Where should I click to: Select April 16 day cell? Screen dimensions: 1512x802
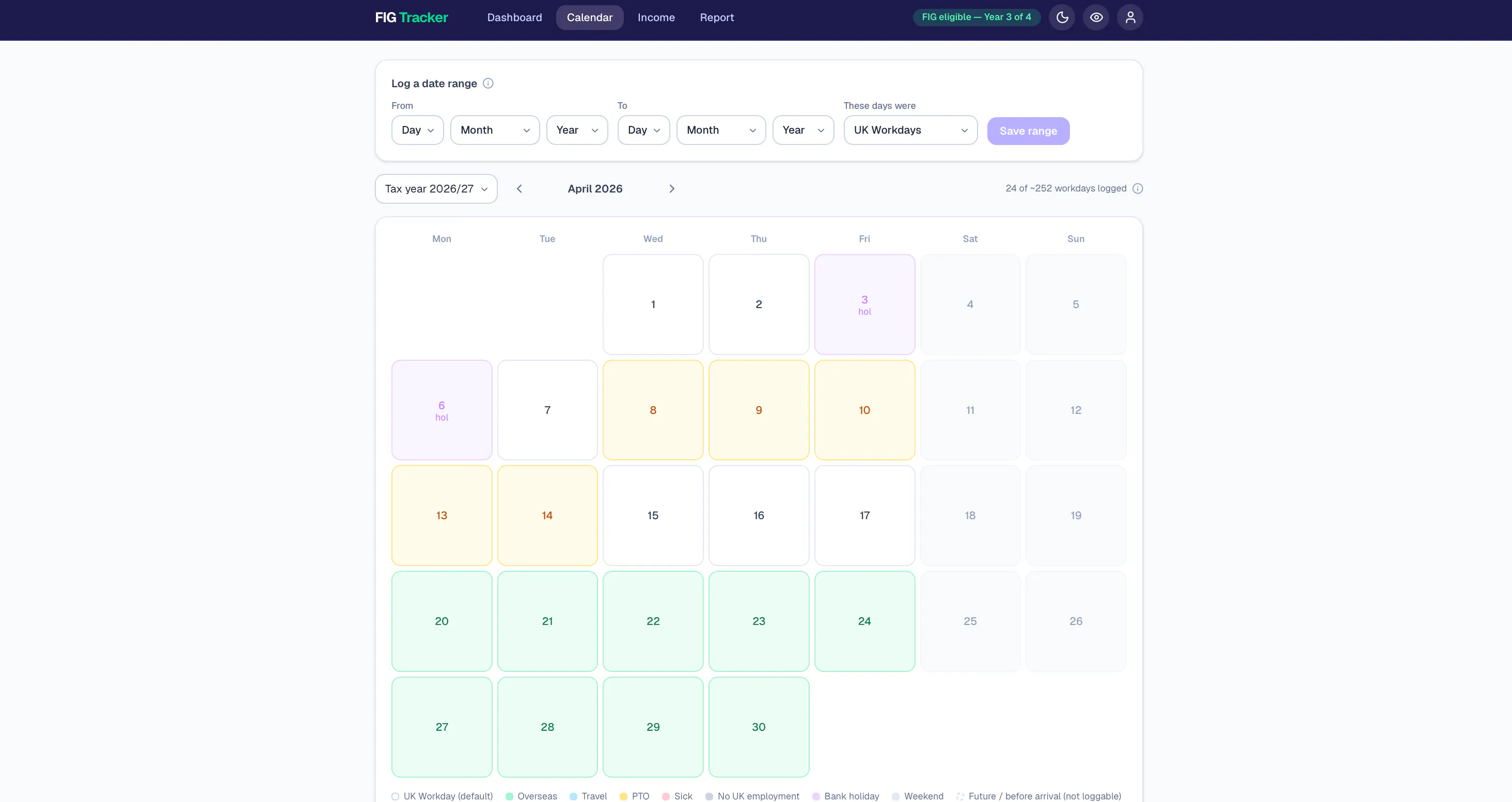tap(759, 516)
